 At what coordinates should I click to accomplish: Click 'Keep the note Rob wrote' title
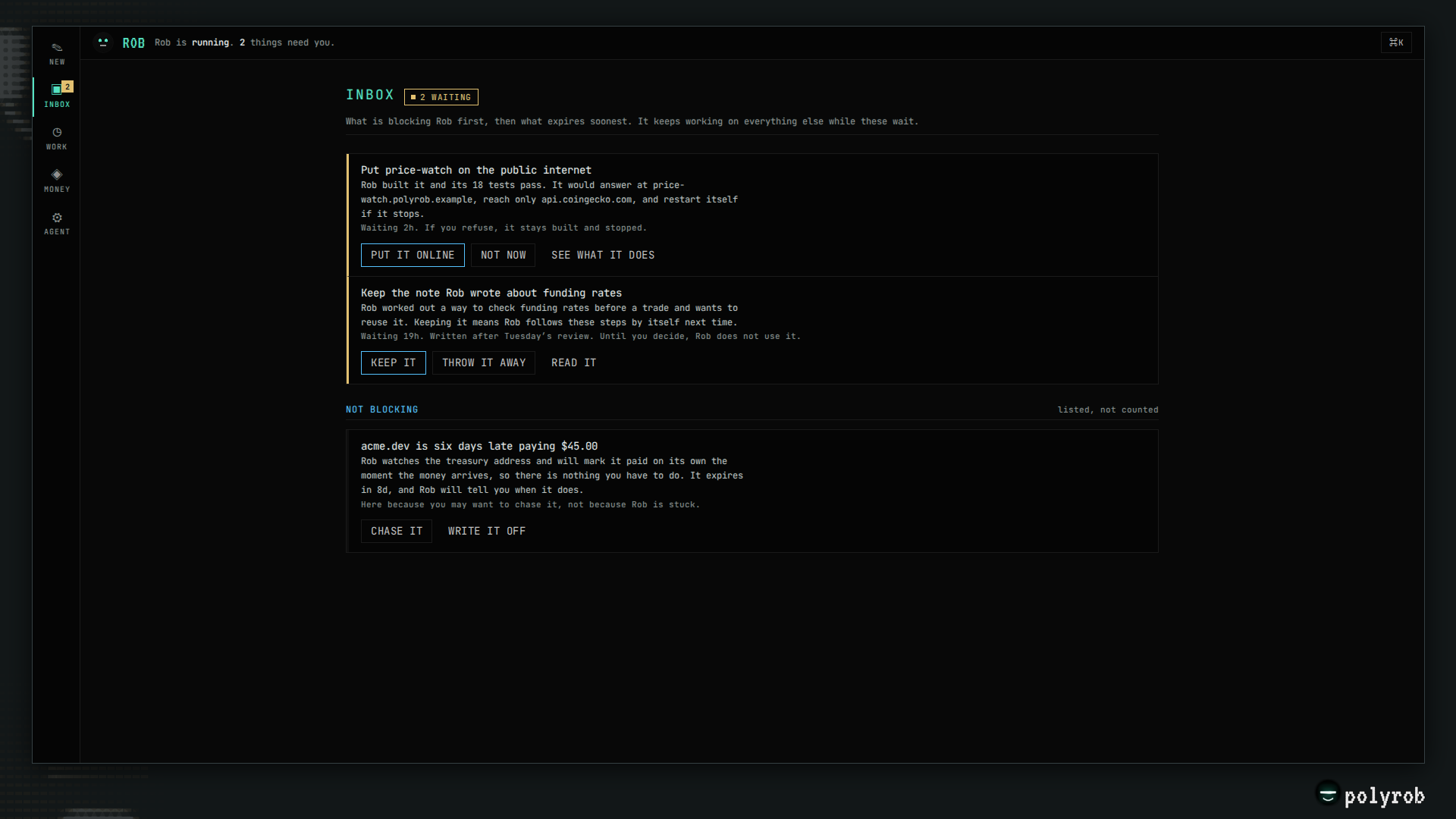(491, 293)
